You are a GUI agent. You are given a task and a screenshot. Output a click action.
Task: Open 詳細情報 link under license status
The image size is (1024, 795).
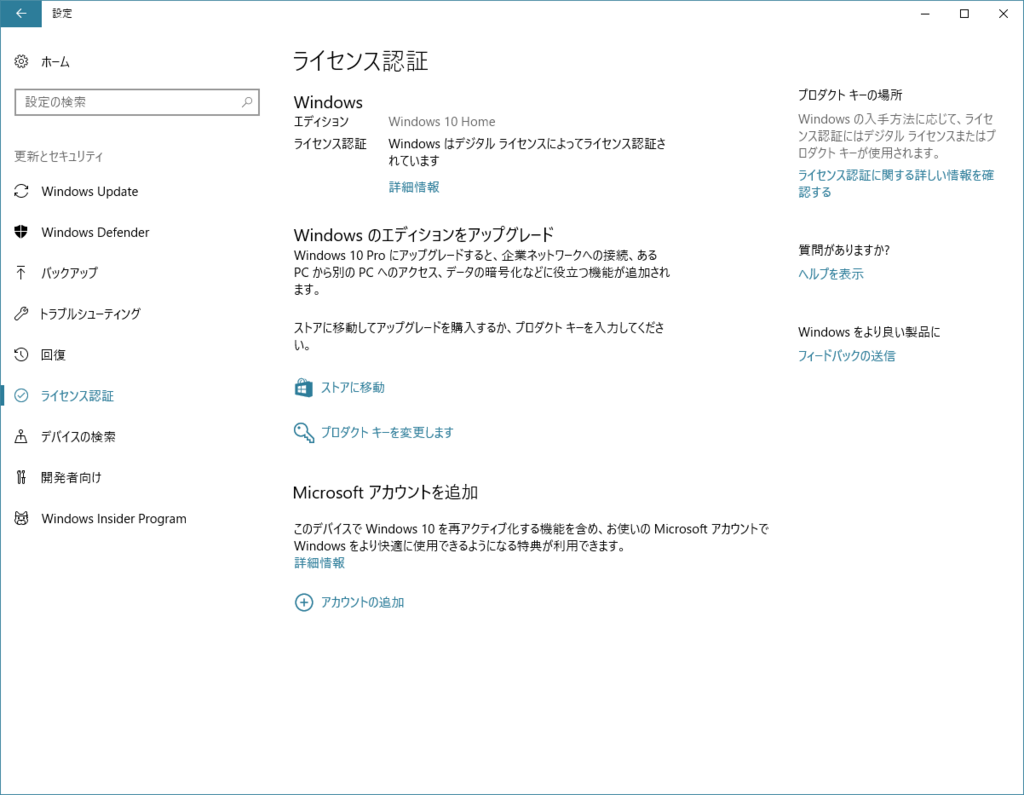click(414, 187)
